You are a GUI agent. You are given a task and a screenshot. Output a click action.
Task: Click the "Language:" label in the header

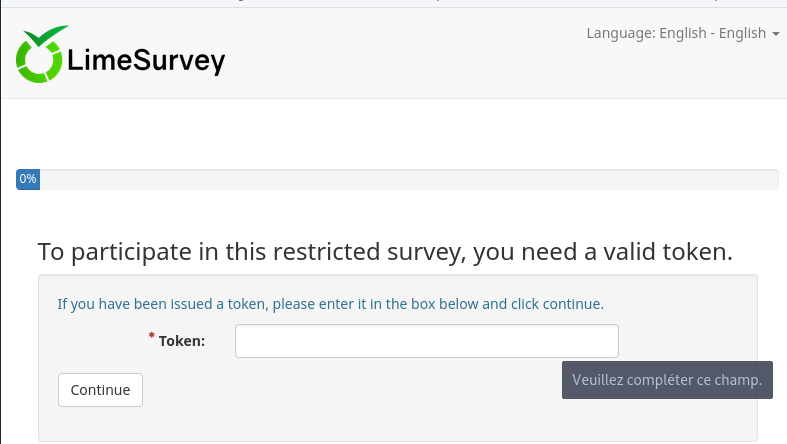pos(620,33)
